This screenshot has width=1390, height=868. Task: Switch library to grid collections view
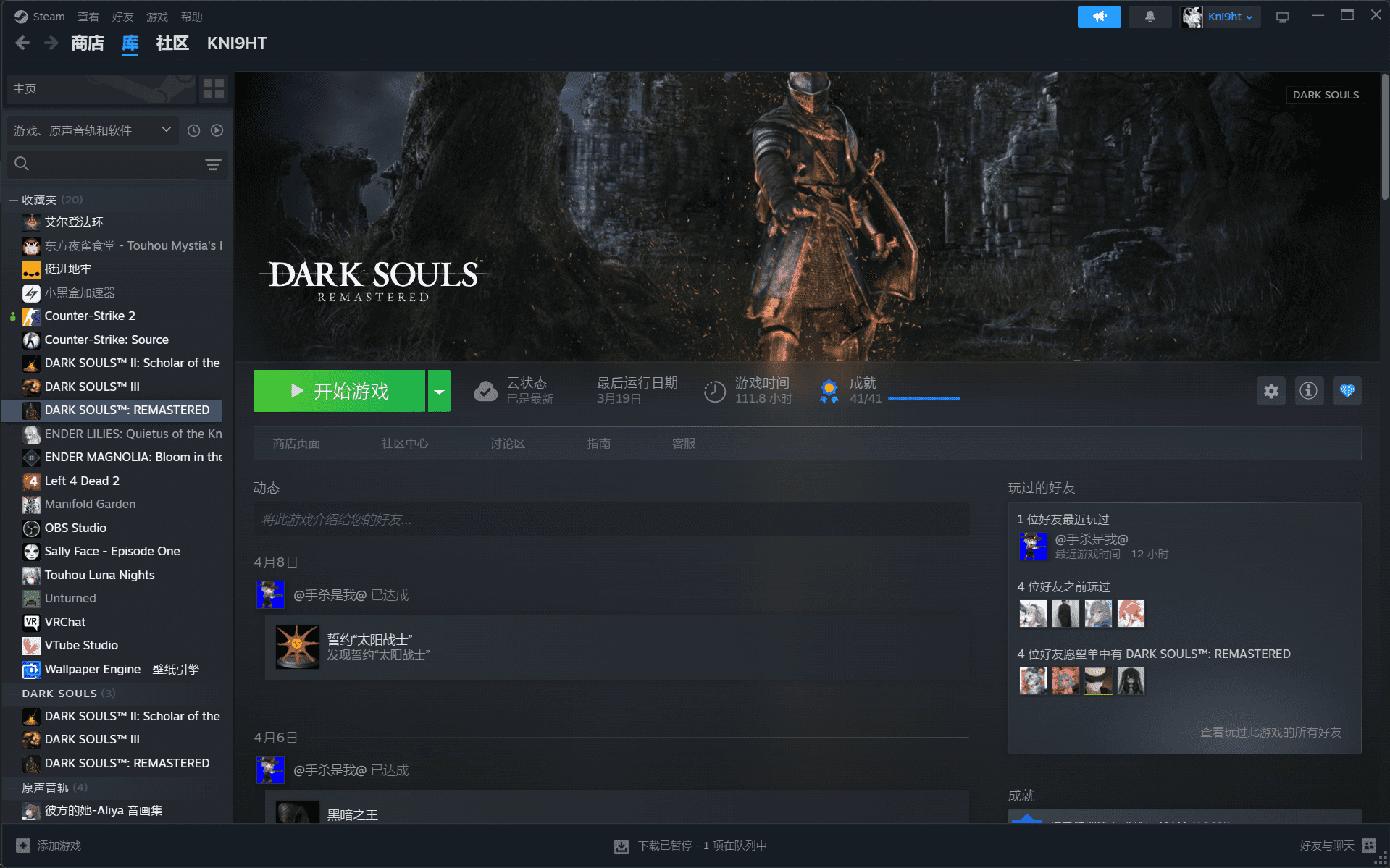click(x=214, y=89)
